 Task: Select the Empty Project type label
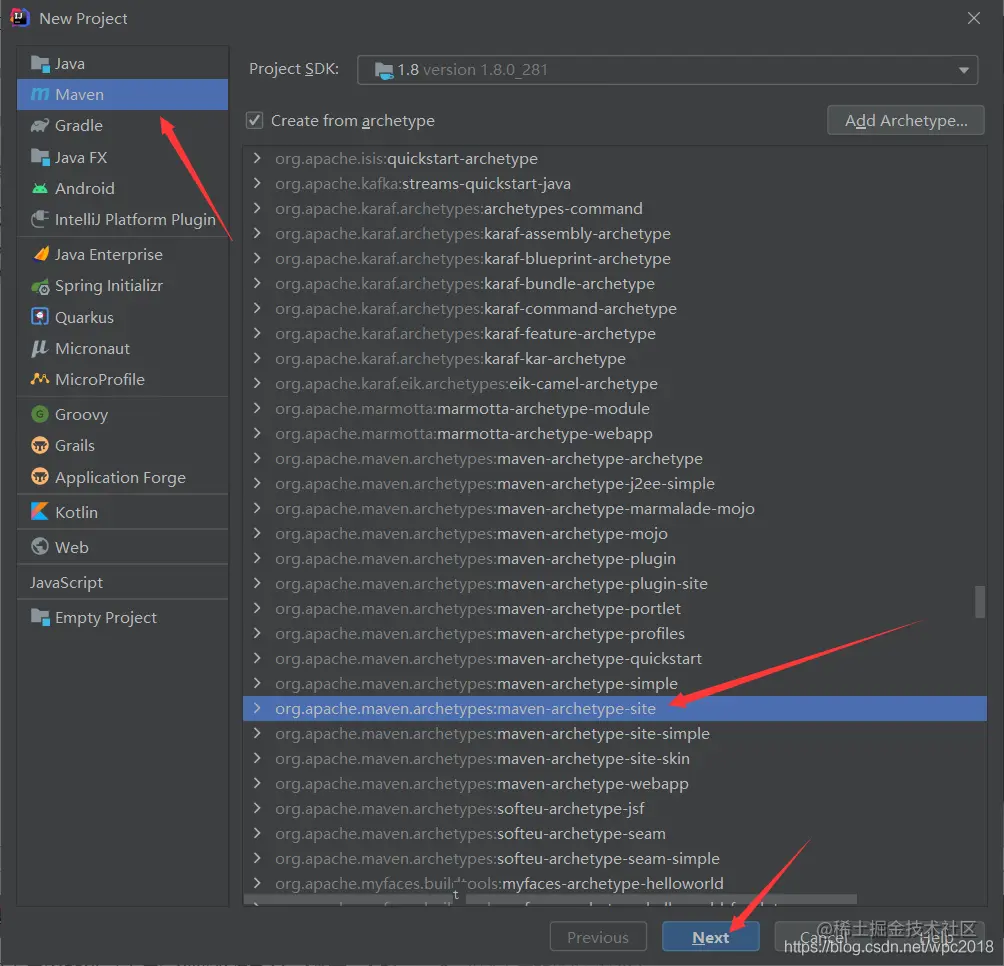(x=106, y=618)
